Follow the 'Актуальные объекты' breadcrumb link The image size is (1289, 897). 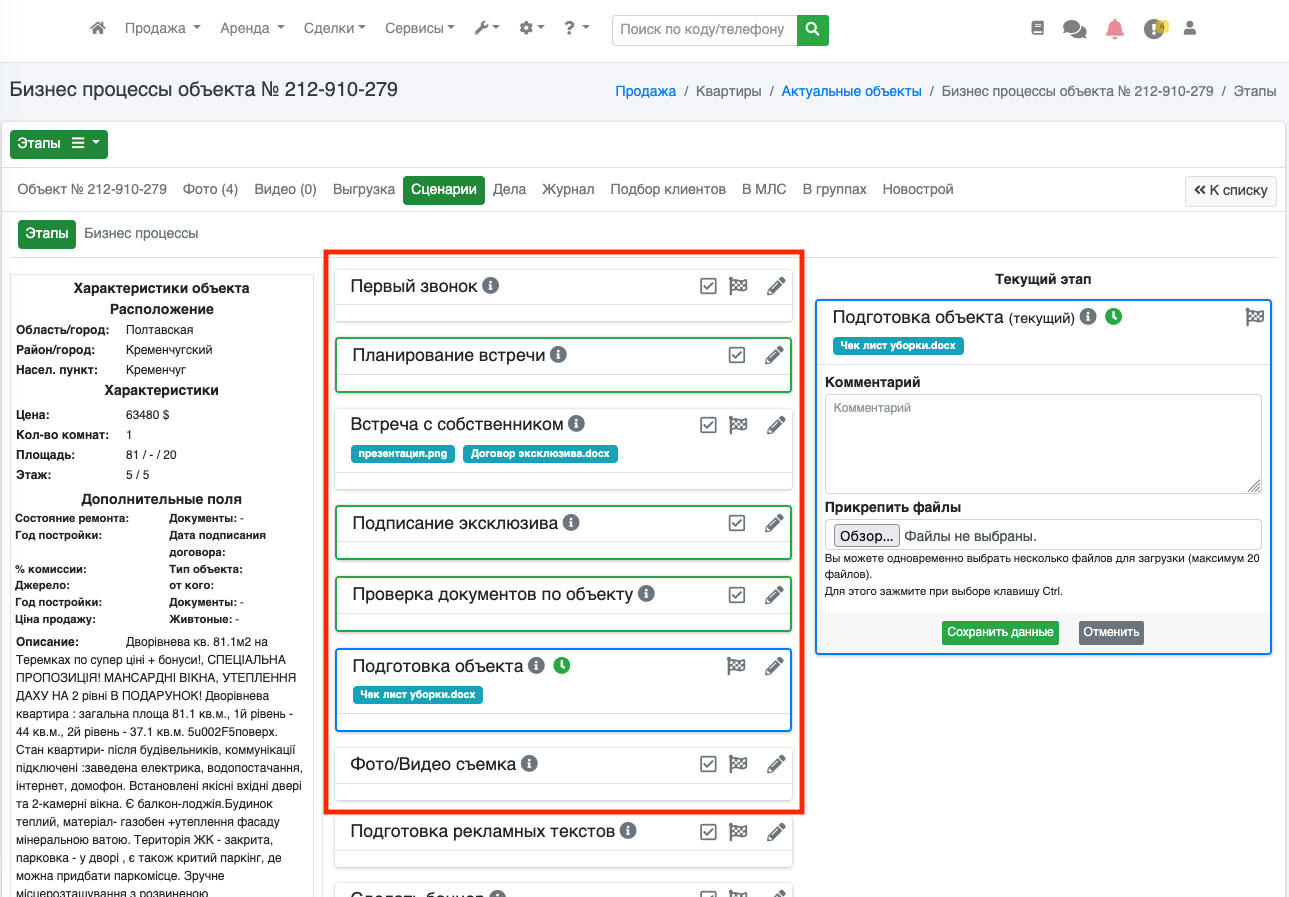(x=851, y=91)
